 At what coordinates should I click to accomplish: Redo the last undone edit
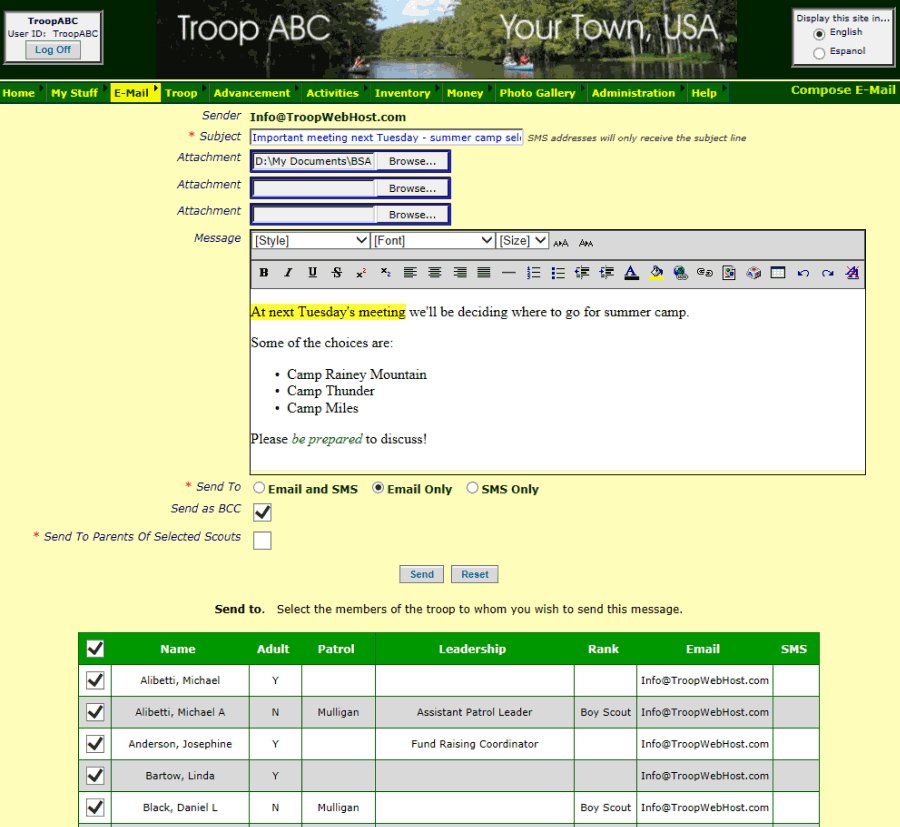[827, 273]
